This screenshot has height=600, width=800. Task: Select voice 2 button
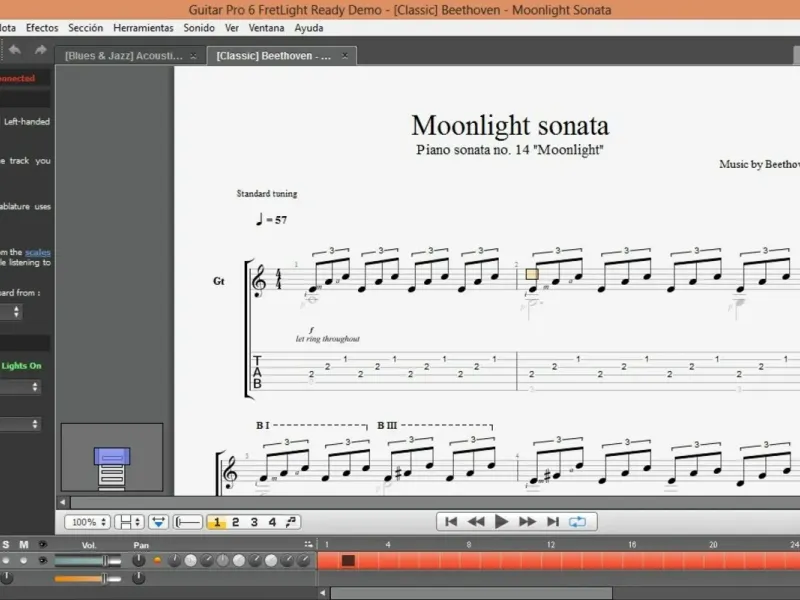point(235,522)
